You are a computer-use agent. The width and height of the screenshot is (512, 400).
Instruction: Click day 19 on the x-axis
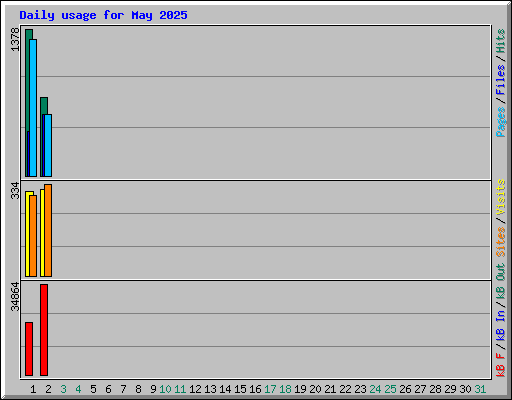(x=300, y=389)
